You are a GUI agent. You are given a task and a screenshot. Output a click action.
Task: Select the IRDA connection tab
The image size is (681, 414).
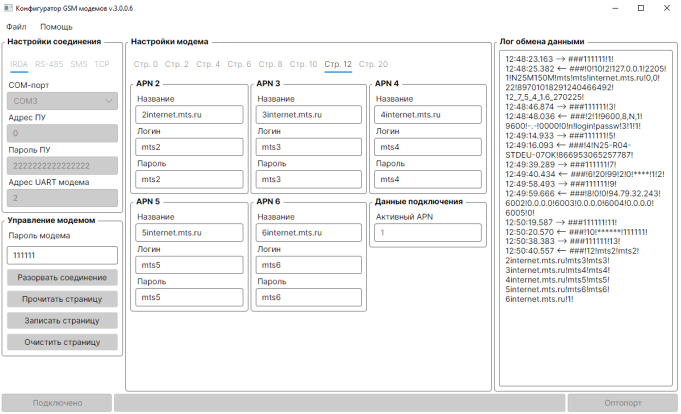point(19,64)
